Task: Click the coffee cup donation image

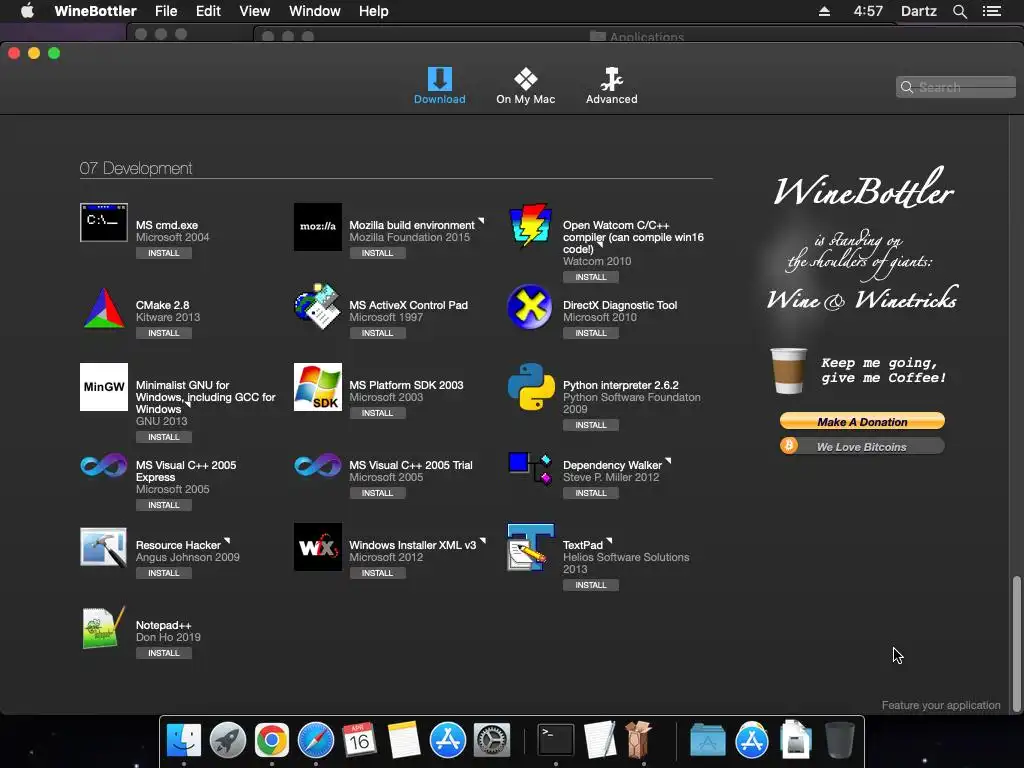Action: coord(788,370)
